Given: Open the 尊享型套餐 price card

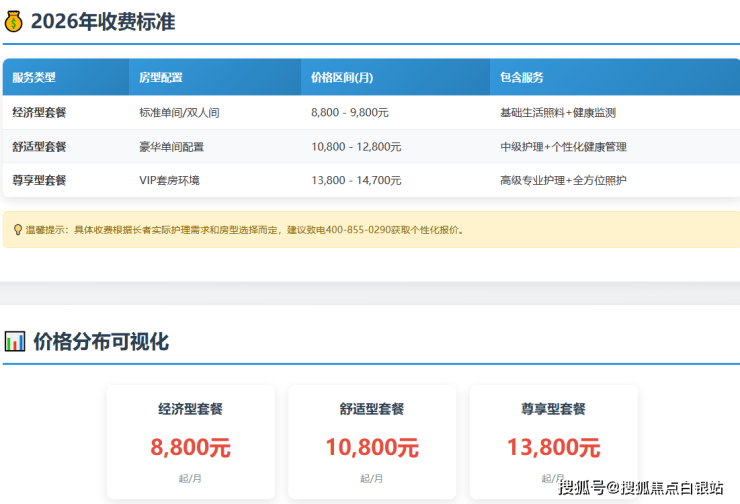Looking at the screenshot, I should (x=553, y=442).
